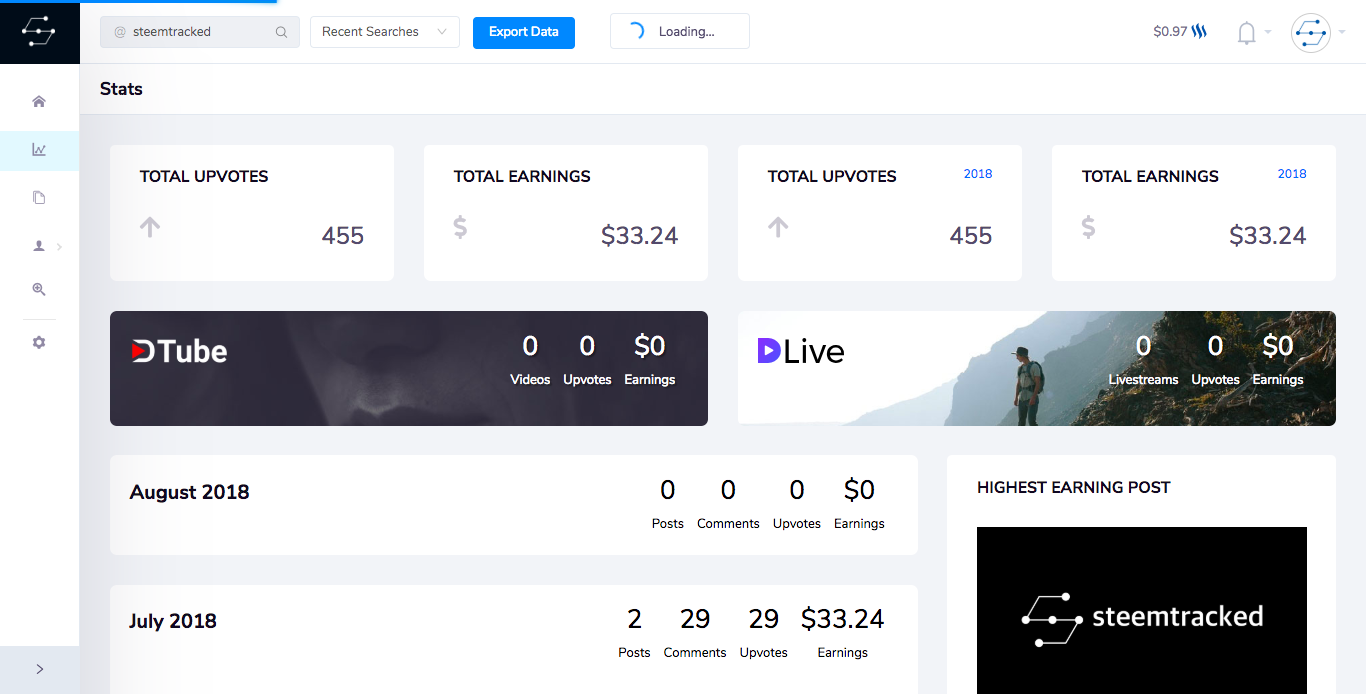Open the Home page from the sidebar
Image resolution: width=1366 pixels, height=694 pixels.
click(39, 101)
